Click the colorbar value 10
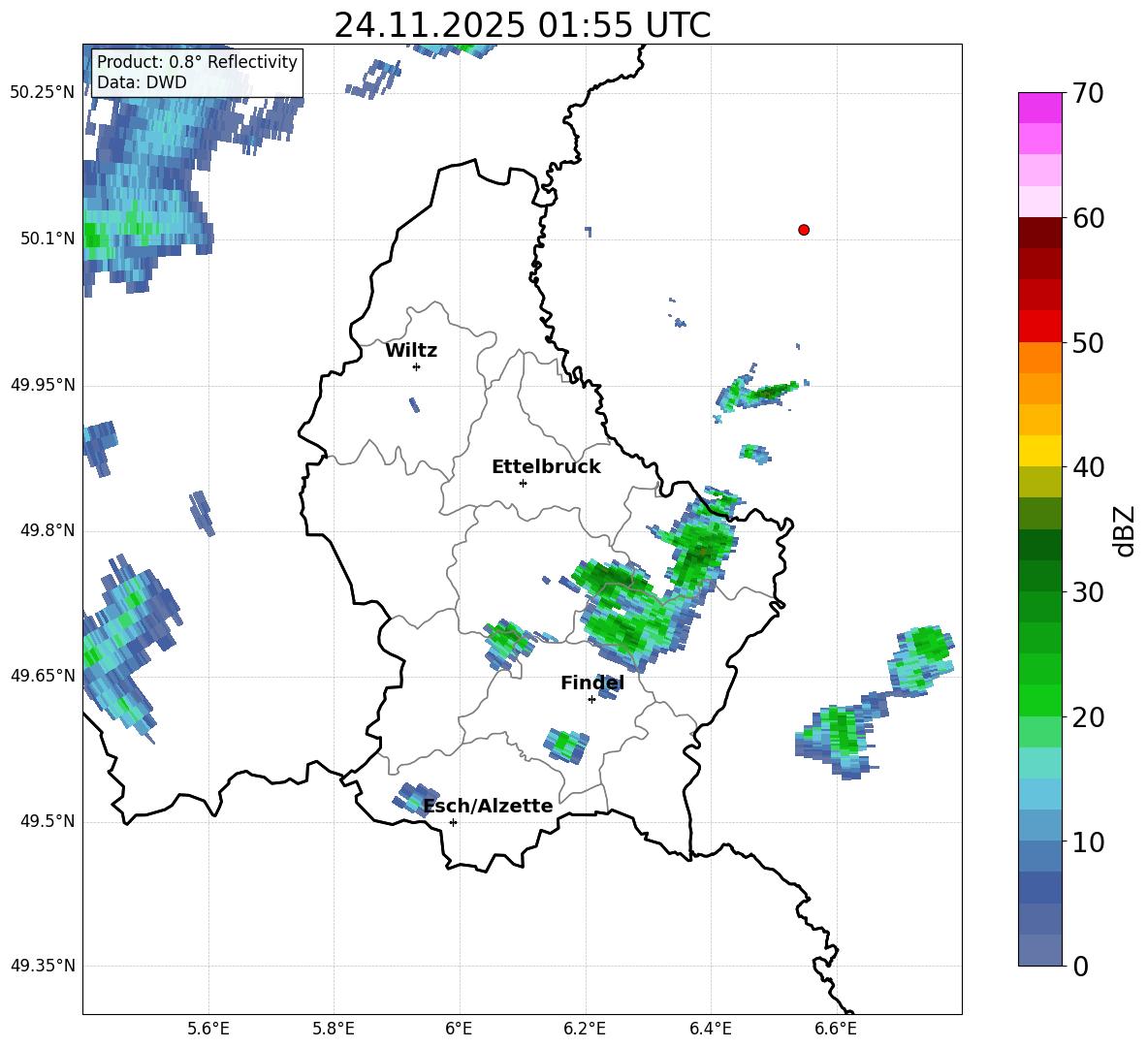This screenshot has width=1148, height=1048. click(x=1089, y=842)
